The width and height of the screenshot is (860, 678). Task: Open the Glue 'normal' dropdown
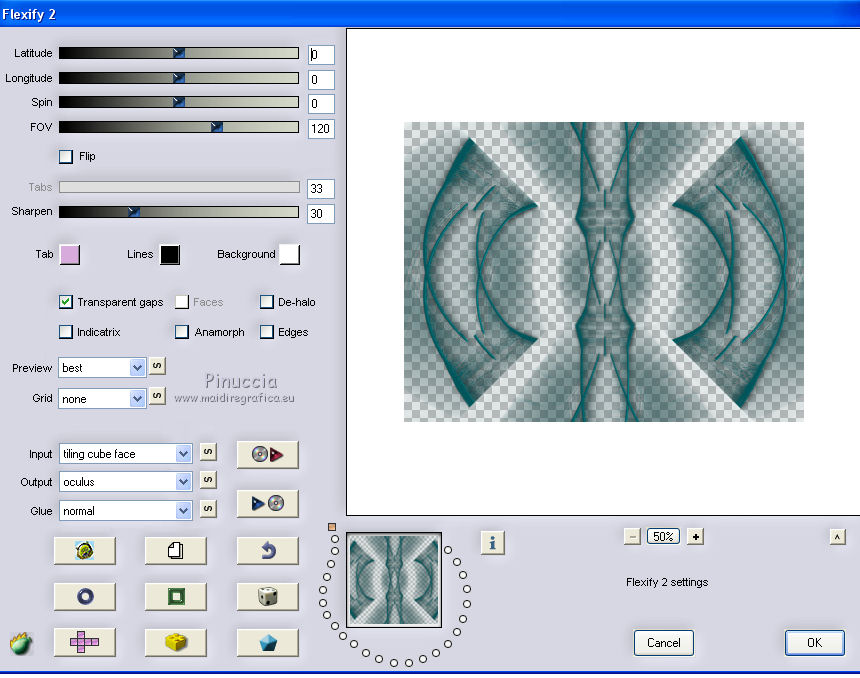pyautogui.click(x=126, y=511)
